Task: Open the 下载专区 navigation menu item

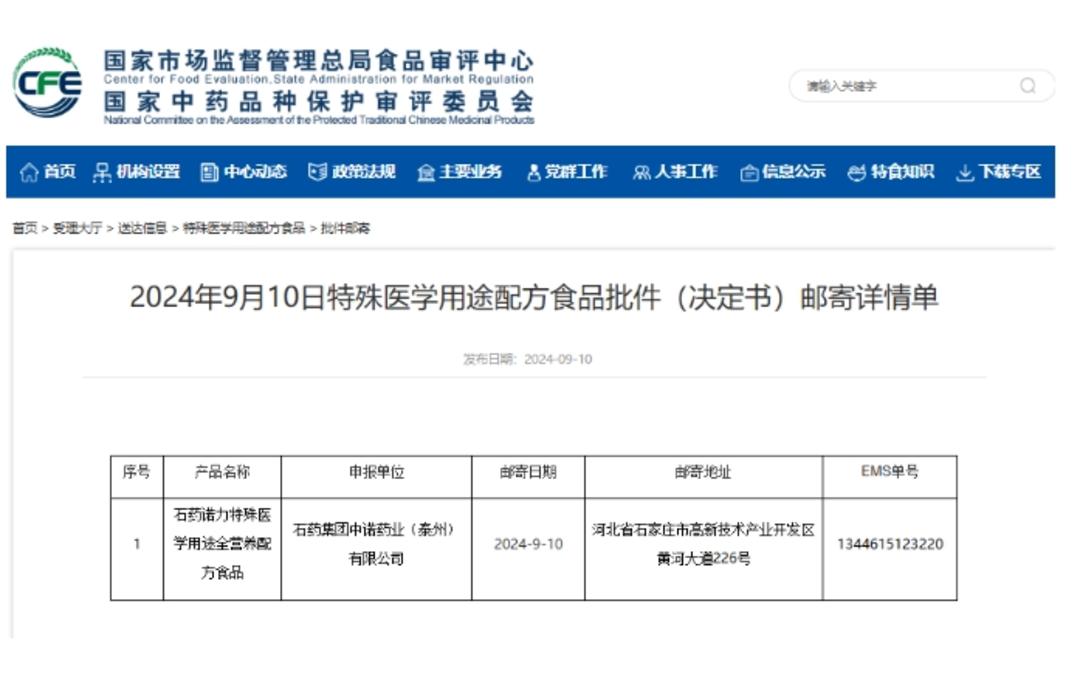Action: click(1010, 171)
